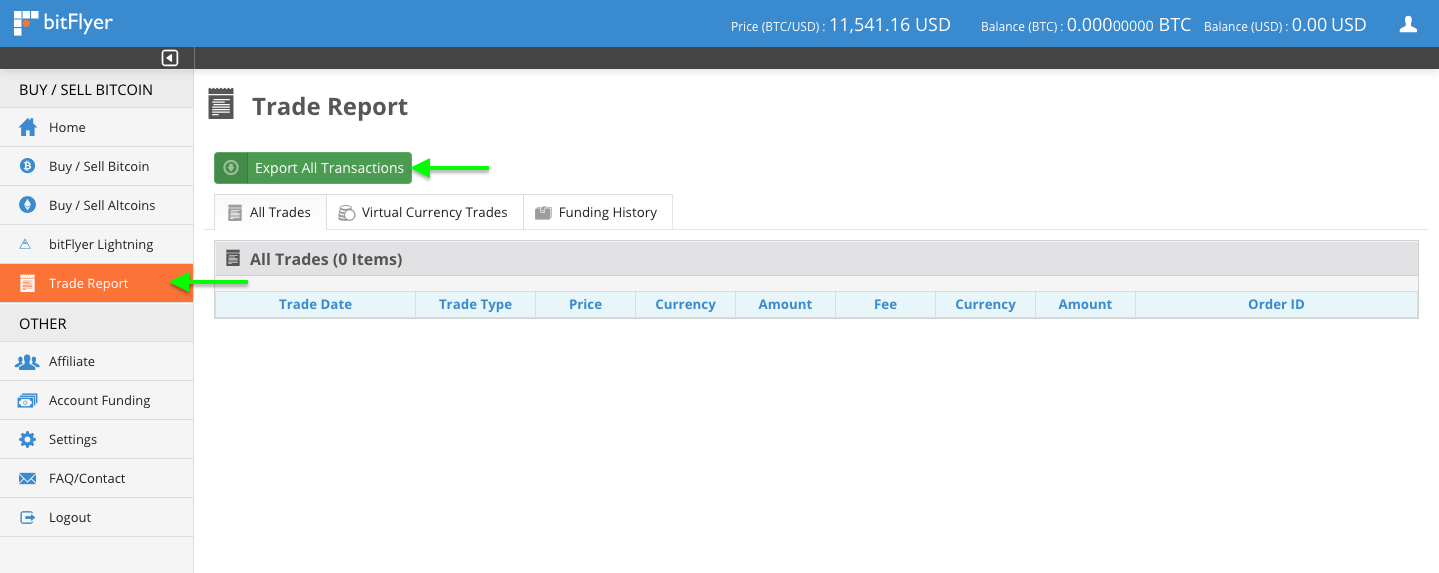Click the OTHER section heading
This screenshot has width=1439, height=573.
(43, 323)
